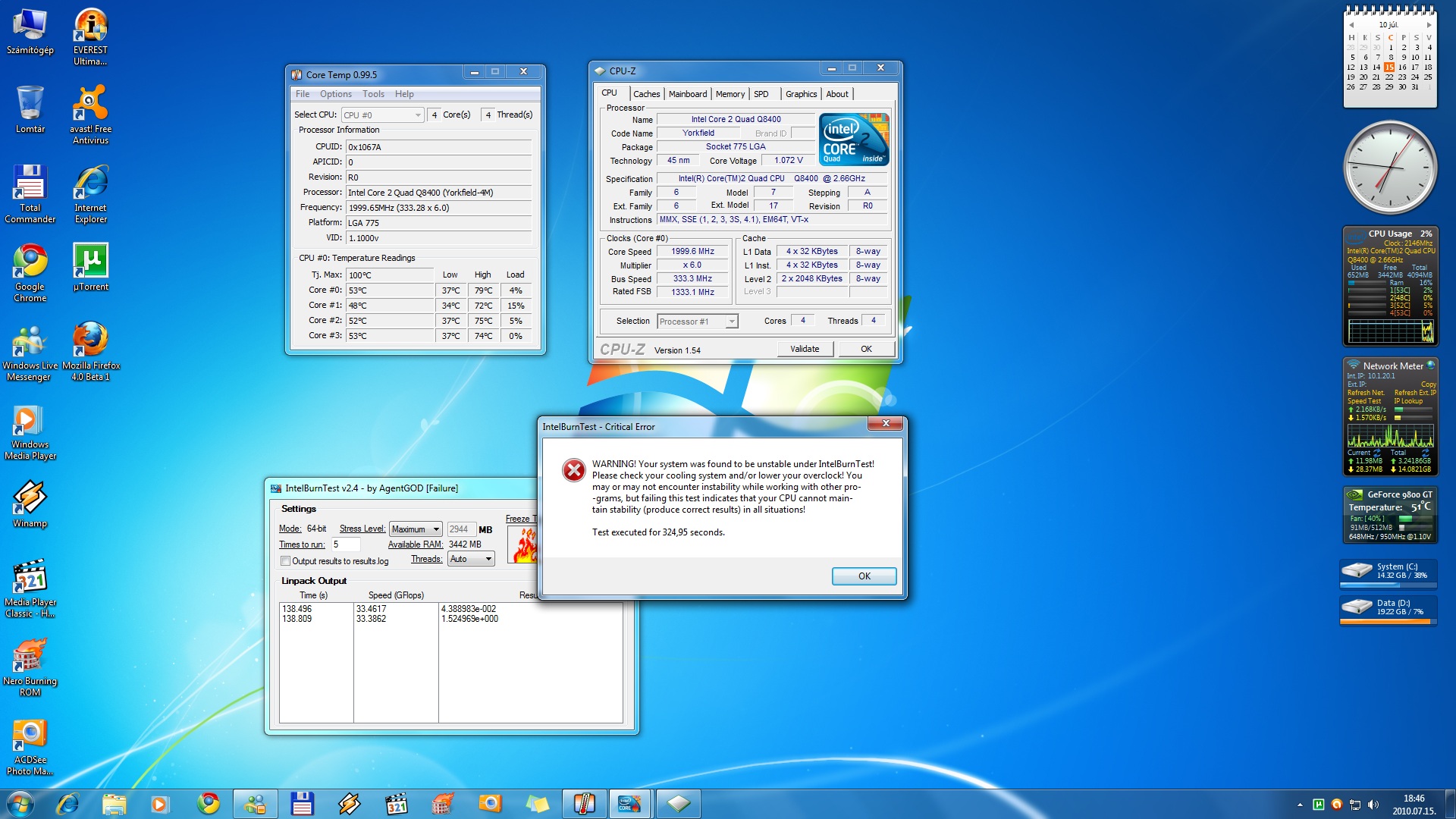Open Google Chrome desktop icon
1456x819 pixels.
pyautogui.click(x=30, y=273)
